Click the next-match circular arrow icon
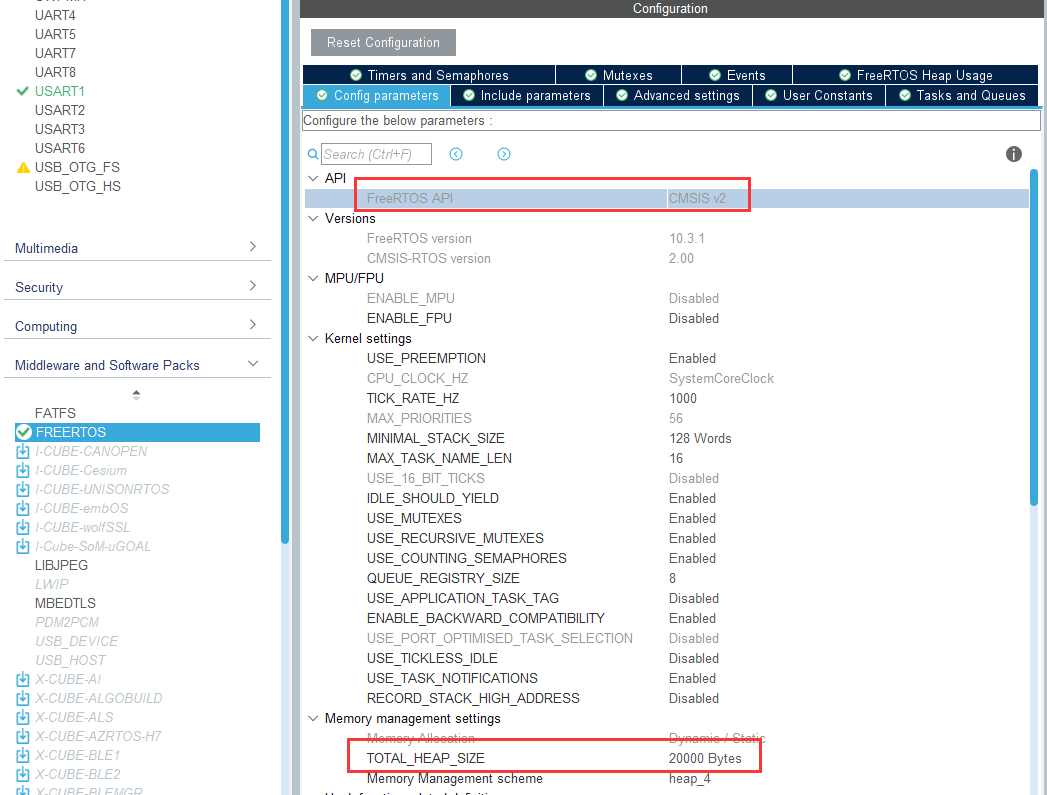The width and height of the screenshot is (1047, 795). (x=504, y=154)
